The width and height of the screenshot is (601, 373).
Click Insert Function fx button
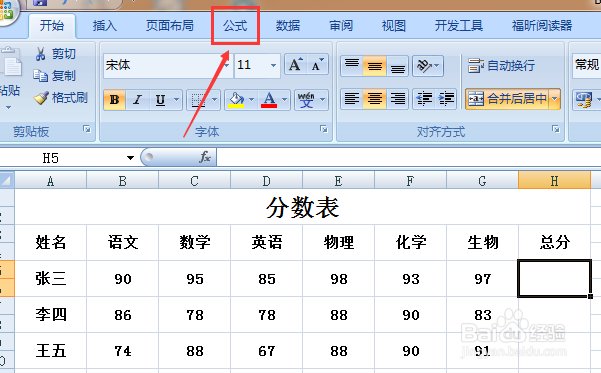205,157
